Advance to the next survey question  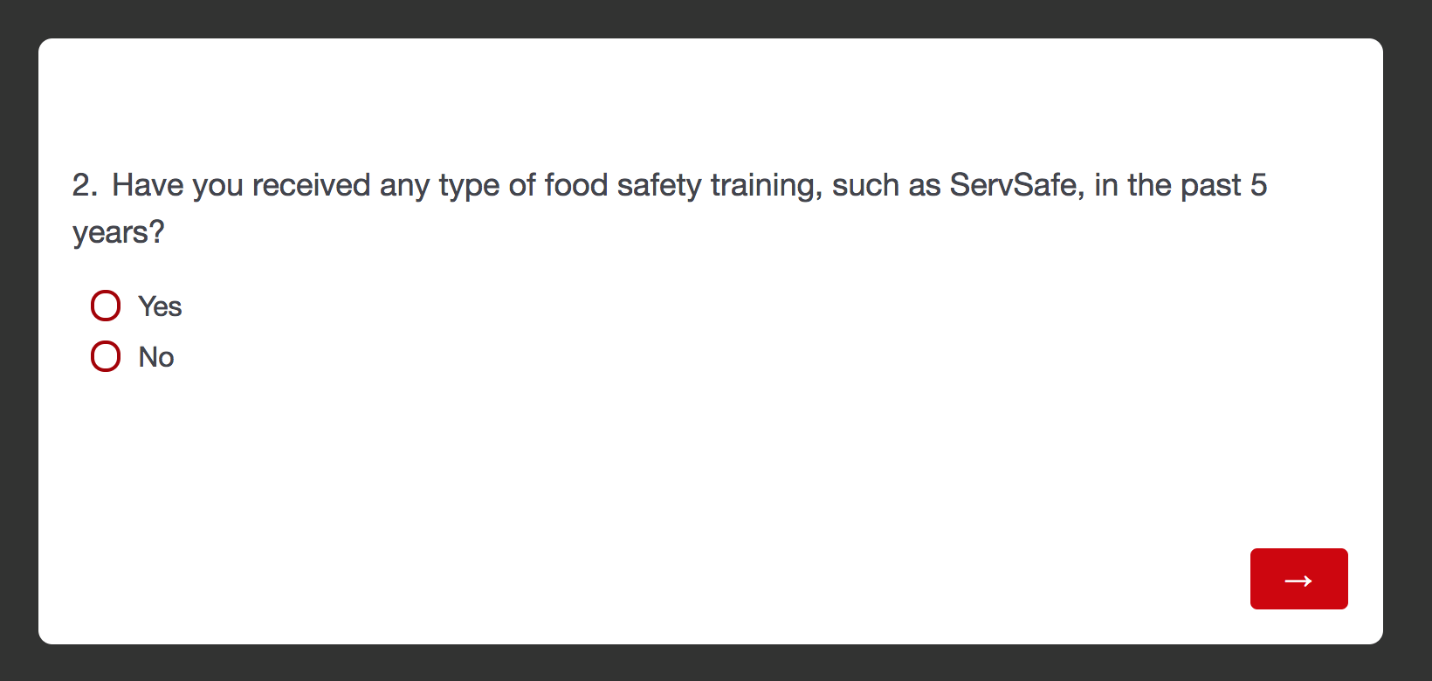tap(1298, 579)
